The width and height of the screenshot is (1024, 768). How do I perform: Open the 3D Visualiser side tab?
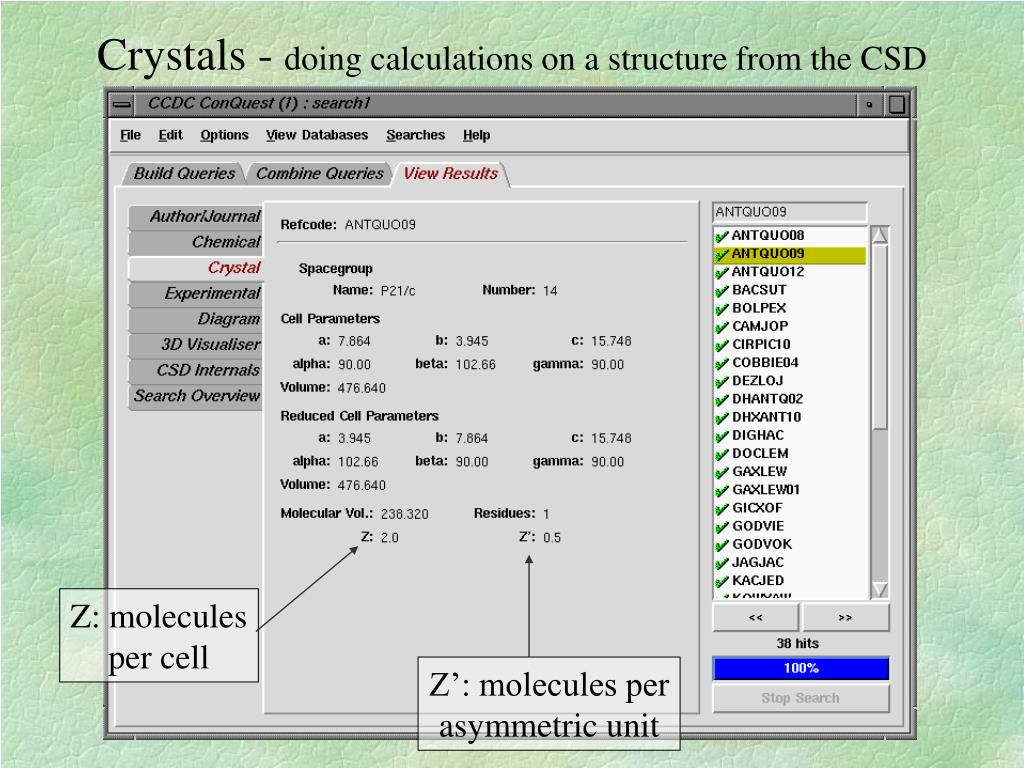(x=197, y=345)
